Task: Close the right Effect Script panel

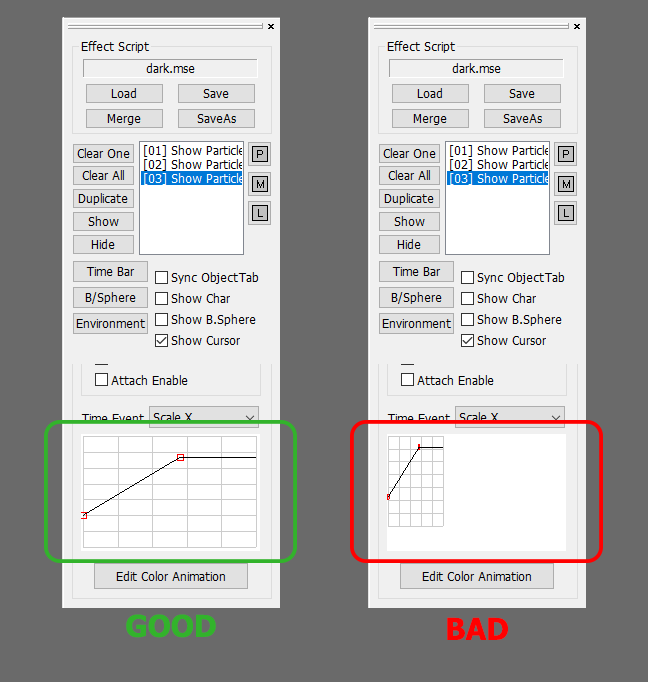Action: [577, 27]
